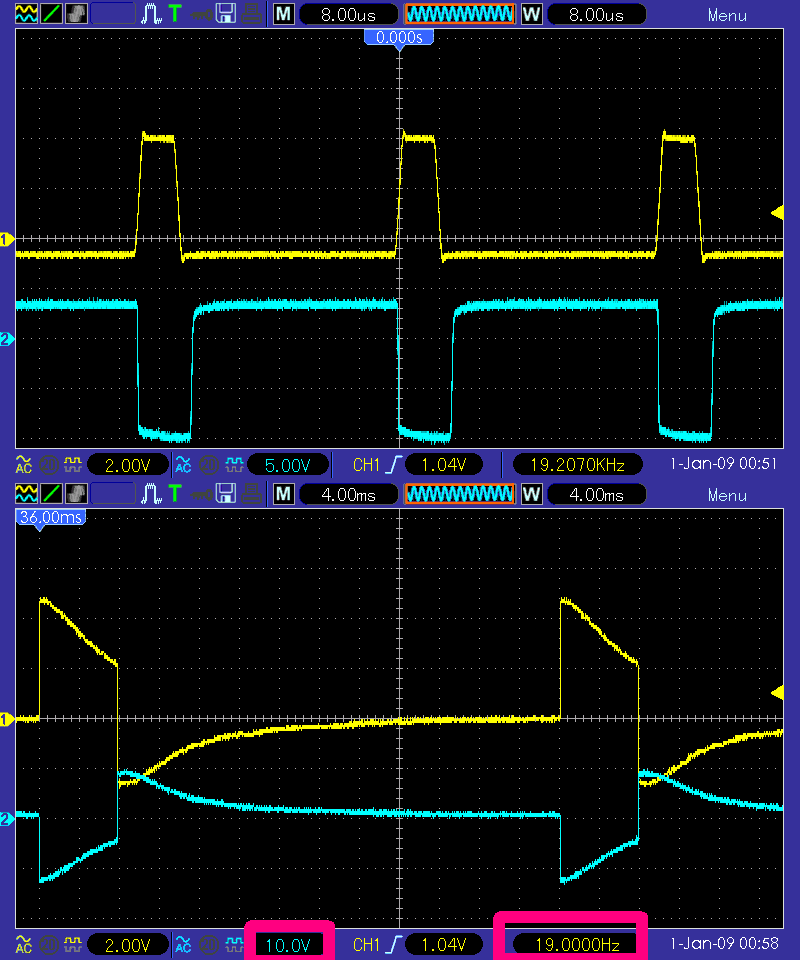Screen dimensions: 800x960
Task: Click the dim USB key icon above the 8.00us capture
Action: coord(200,14)
